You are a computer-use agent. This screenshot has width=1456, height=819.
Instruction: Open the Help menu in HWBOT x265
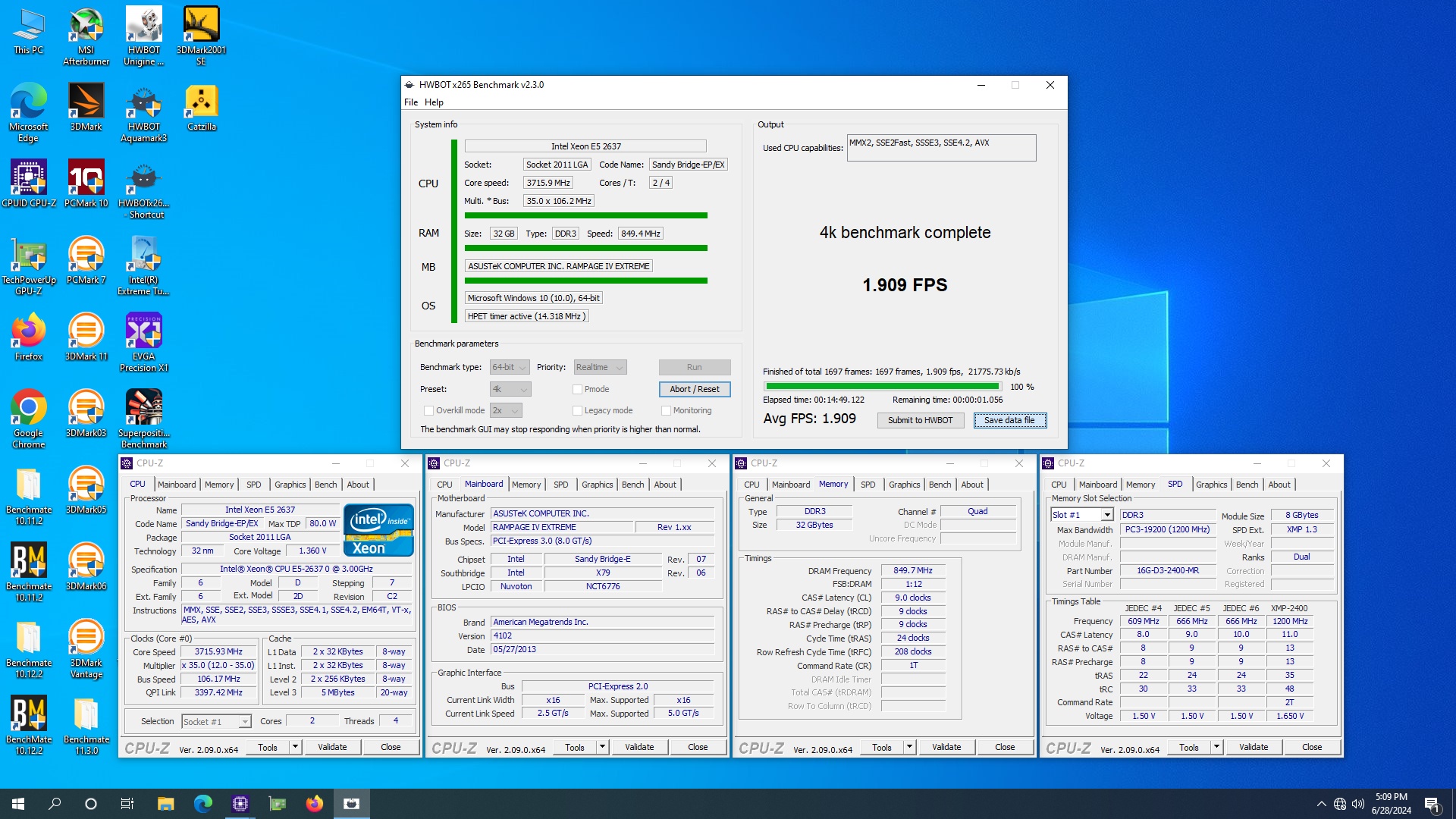[x=434, y=102]
